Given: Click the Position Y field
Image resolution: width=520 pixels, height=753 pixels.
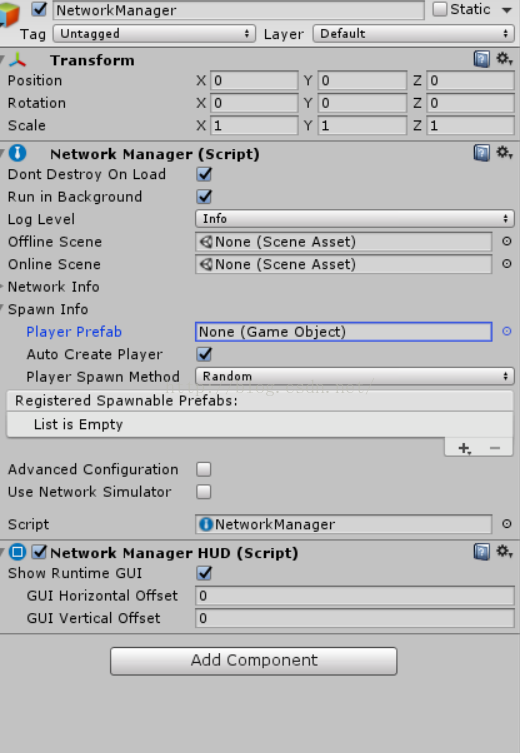Looking at the screenshot, I should point(362,80).
